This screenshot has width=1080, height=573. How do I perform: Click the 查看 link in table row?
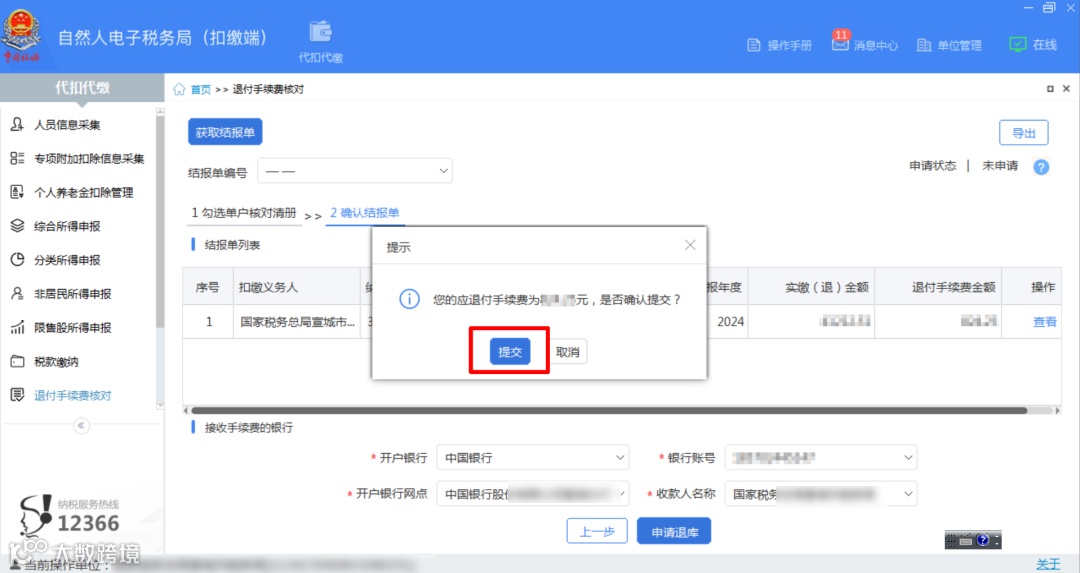(1044, 322)
